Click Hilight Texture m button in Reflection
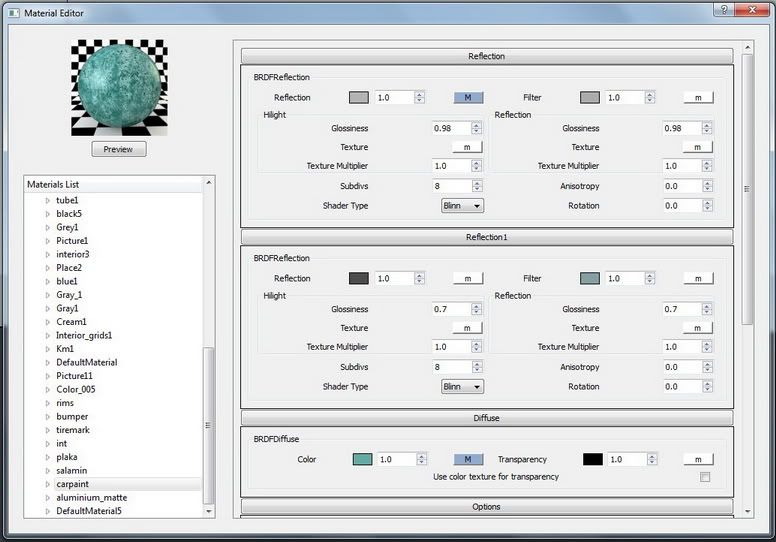 [467, 147]
